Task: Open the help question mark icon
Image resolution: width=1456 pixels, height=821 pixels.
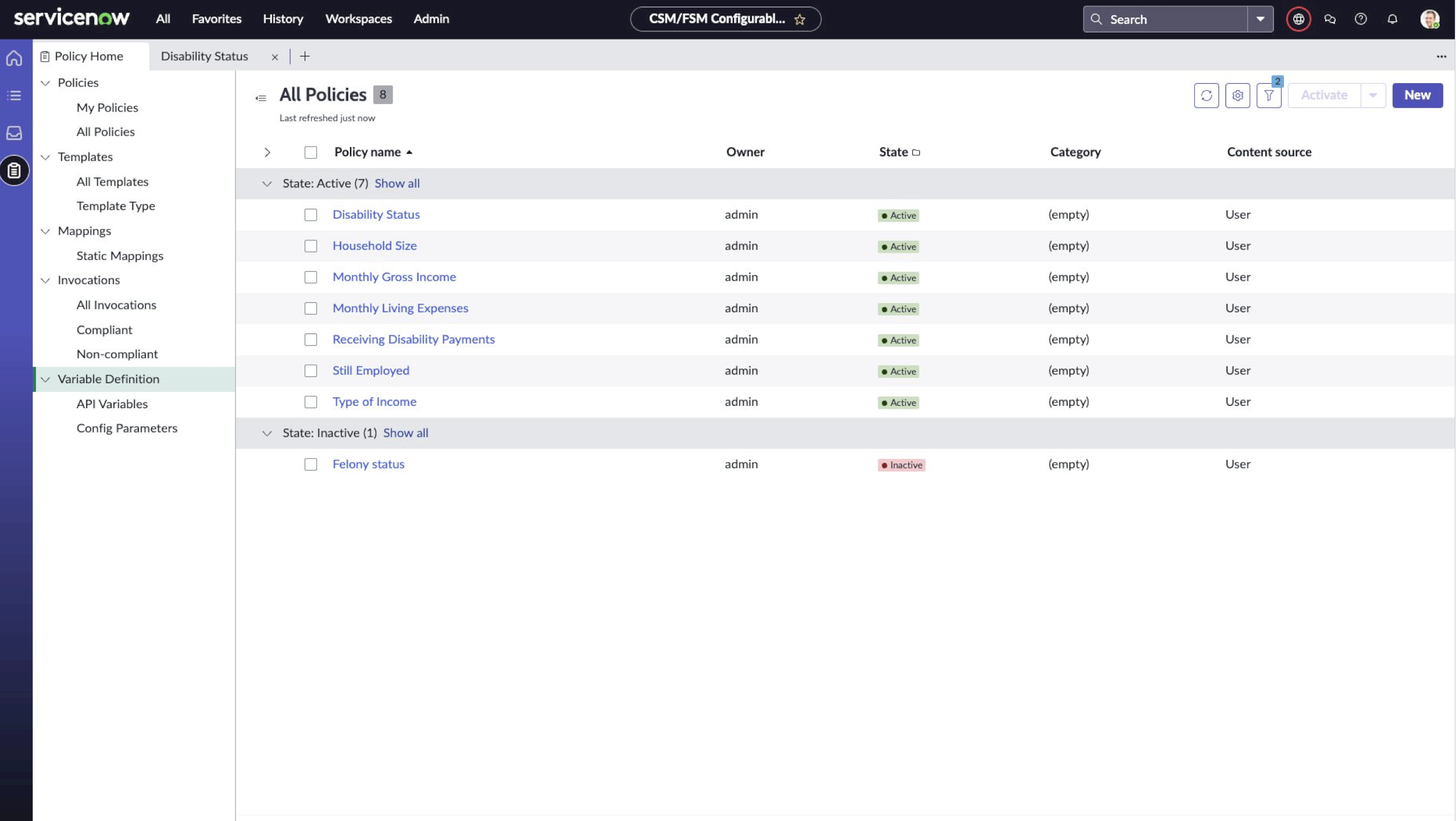Action: tap(1361, 19)
